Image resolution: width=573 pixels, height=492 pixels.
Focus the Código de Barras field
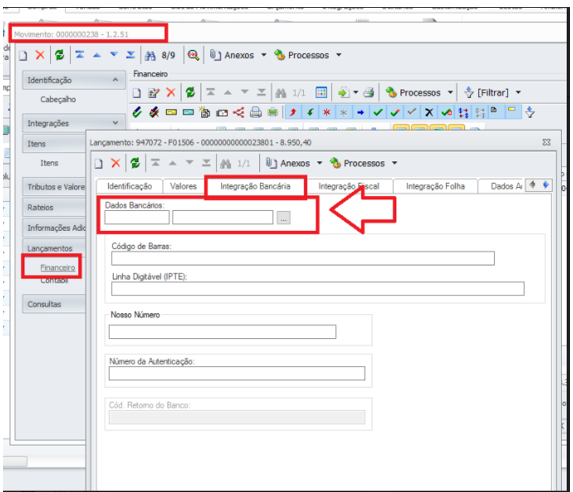click(303, 258)
